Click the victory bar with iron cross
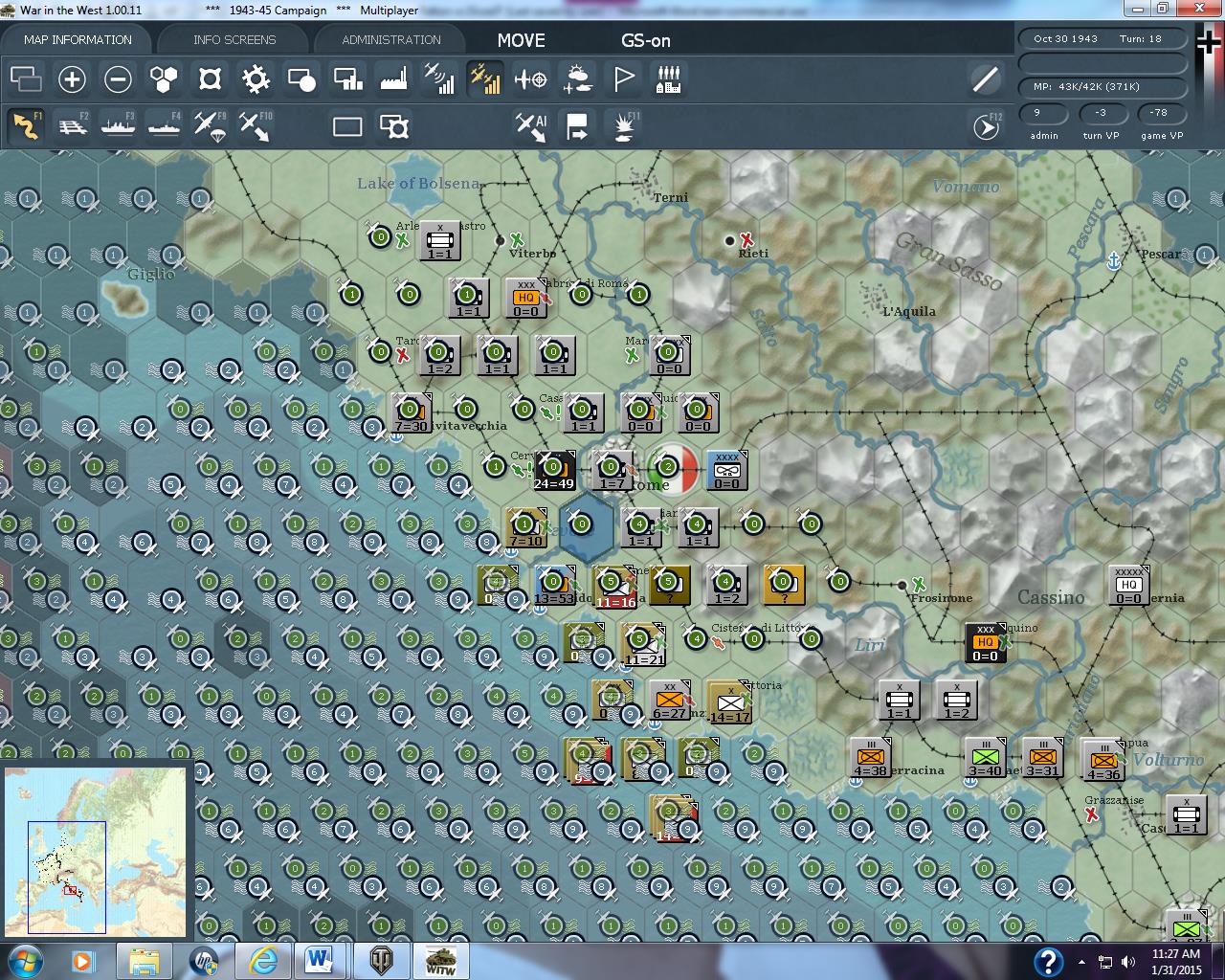The image size is (1225, 980). (1210, 86)
